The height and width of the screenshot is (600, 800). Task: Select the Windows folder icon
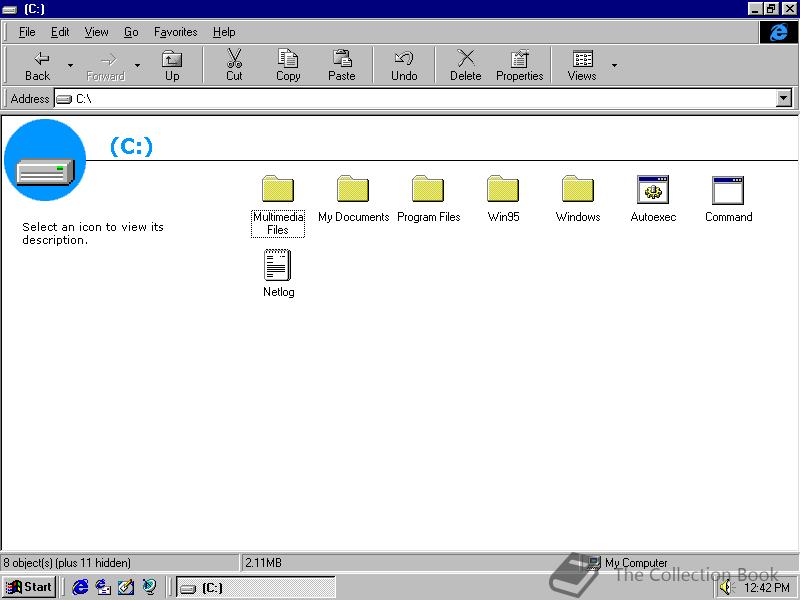click(x=578, y=189)
